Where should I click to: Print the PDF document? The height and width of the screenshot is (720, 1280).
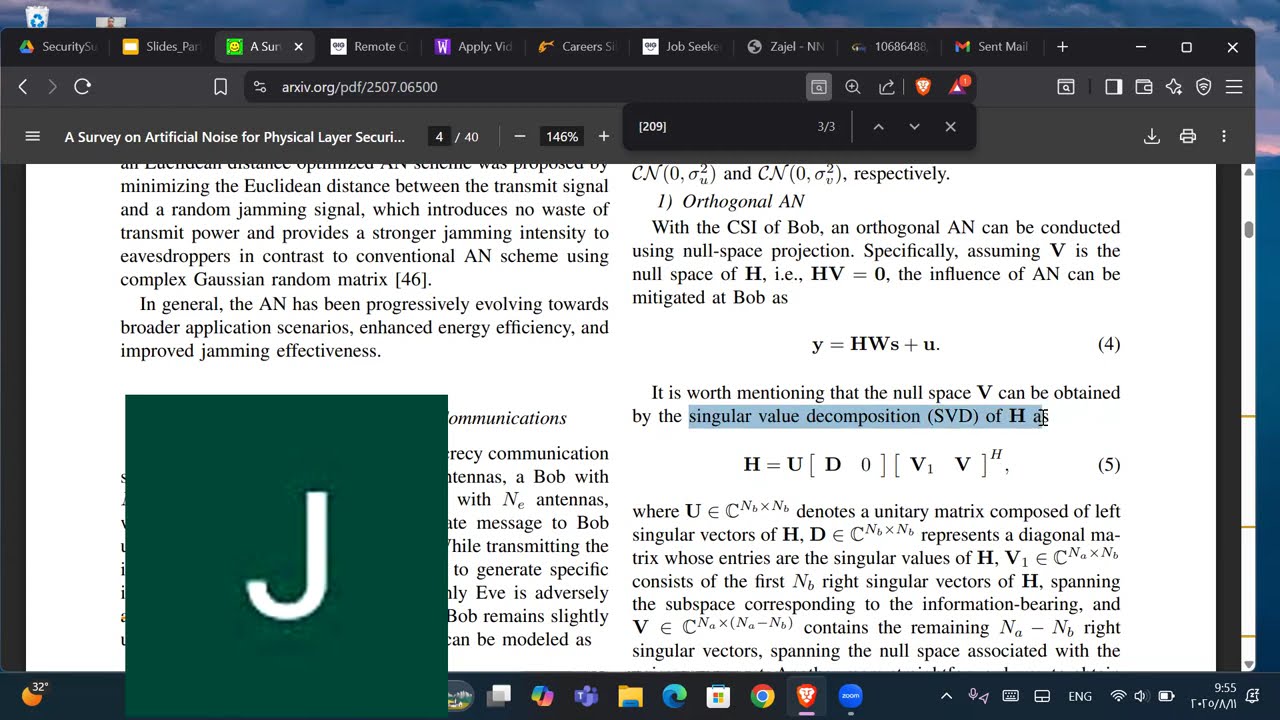(x=1188, y=136)
